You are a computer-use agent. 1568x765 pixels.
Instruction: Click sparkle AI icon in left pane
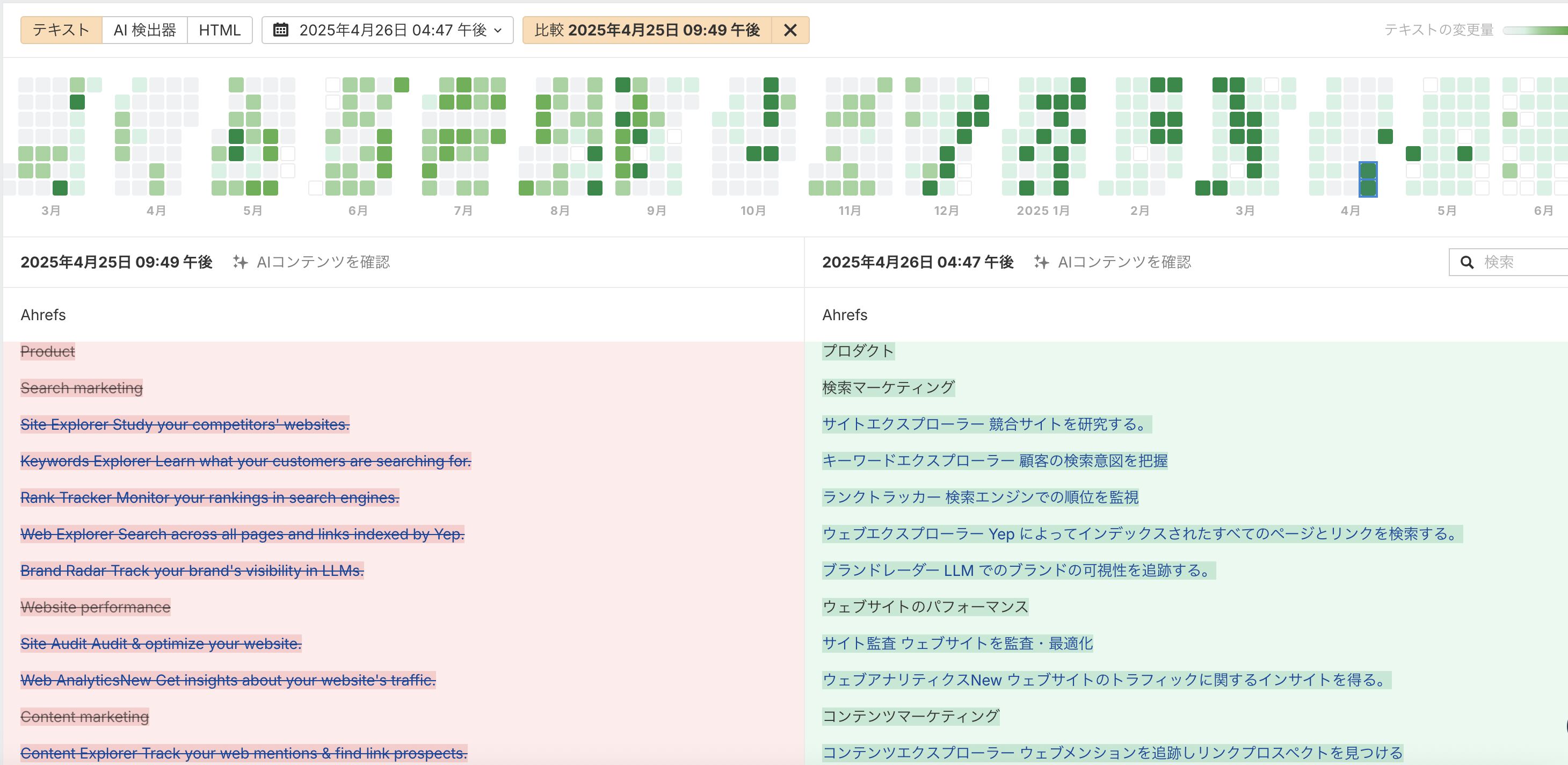[x=241, y=263]
